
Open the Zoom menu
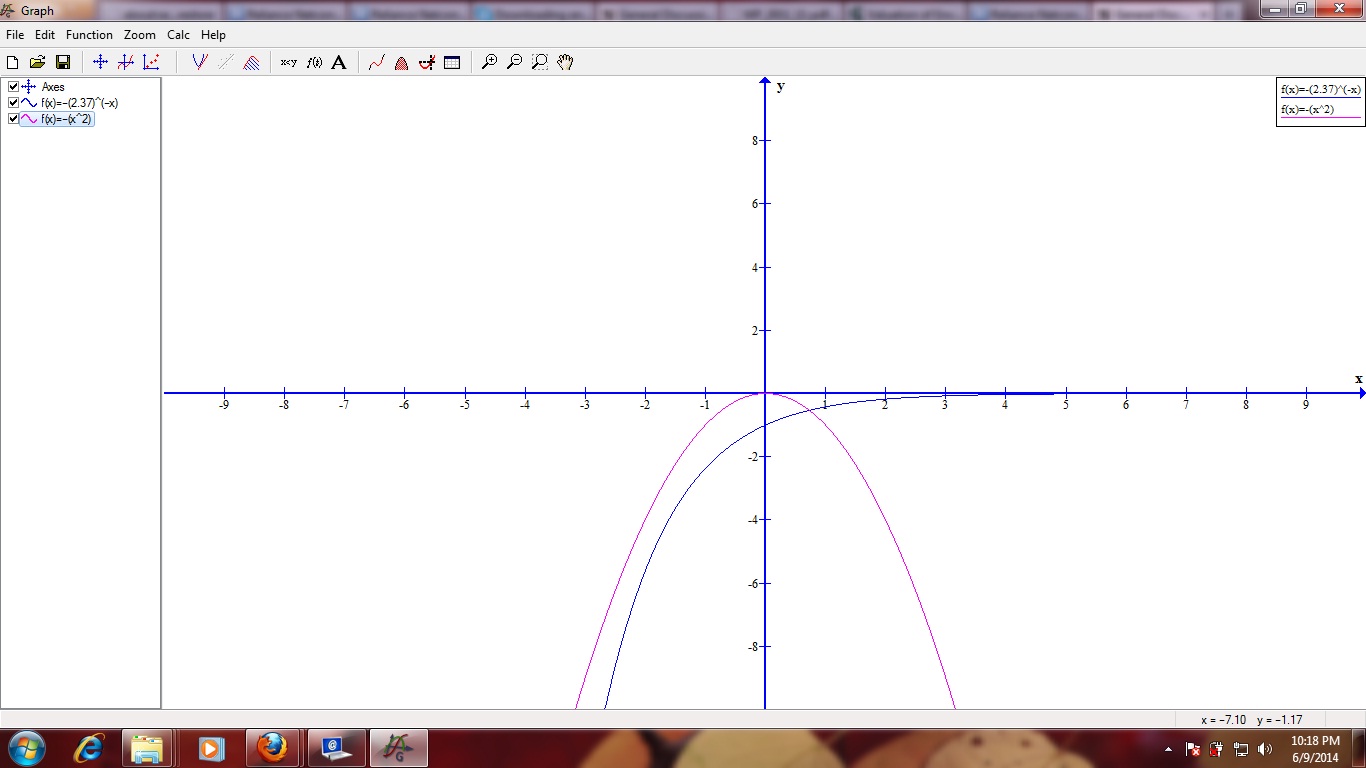pyautogui.click(x=139, y=35)
